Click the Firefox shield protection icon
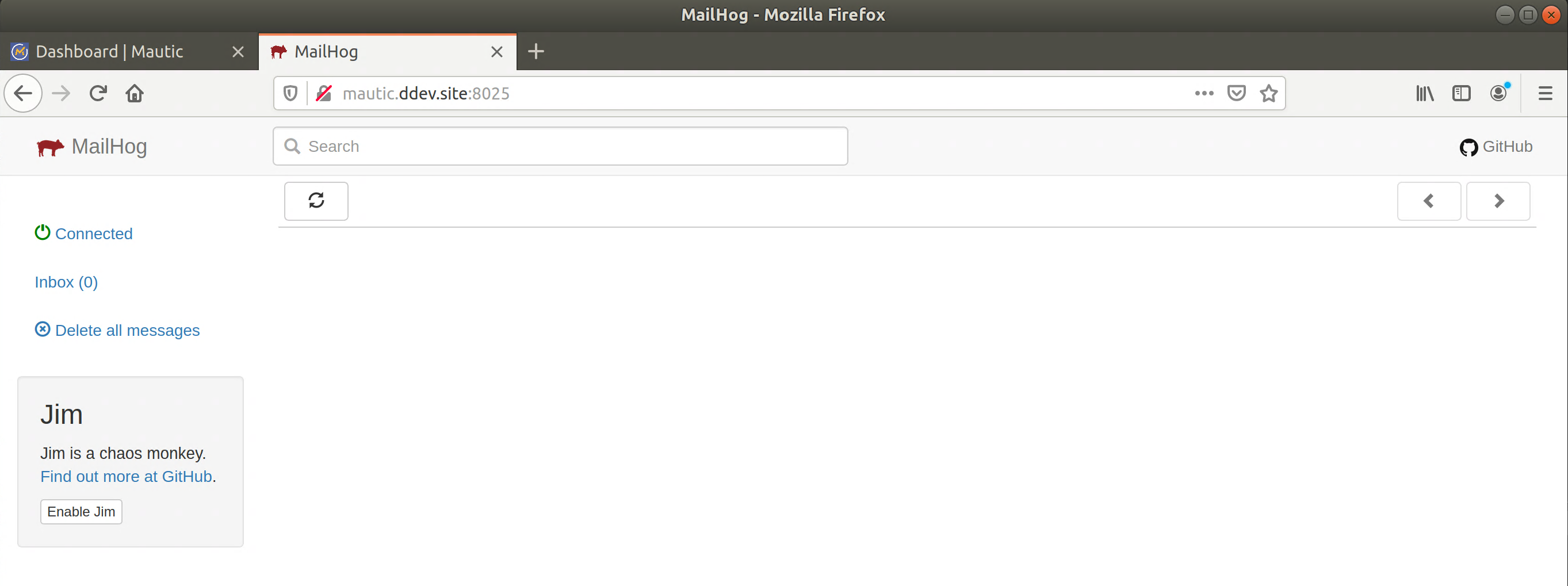This screenshot has width=1568, height=586. point(290,93)
